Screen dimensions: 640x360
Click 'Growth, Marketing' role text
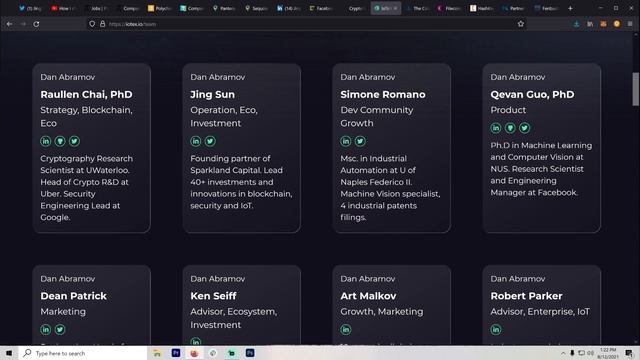coord(382,312)
